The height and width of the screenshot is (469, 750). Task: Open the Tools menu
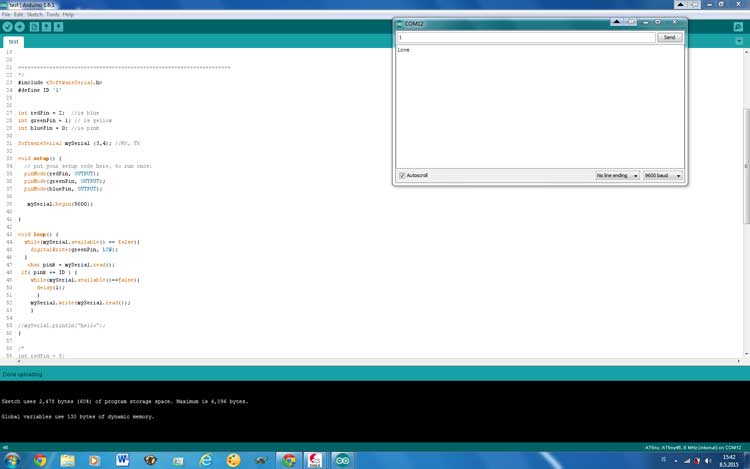tap(53, 15)
